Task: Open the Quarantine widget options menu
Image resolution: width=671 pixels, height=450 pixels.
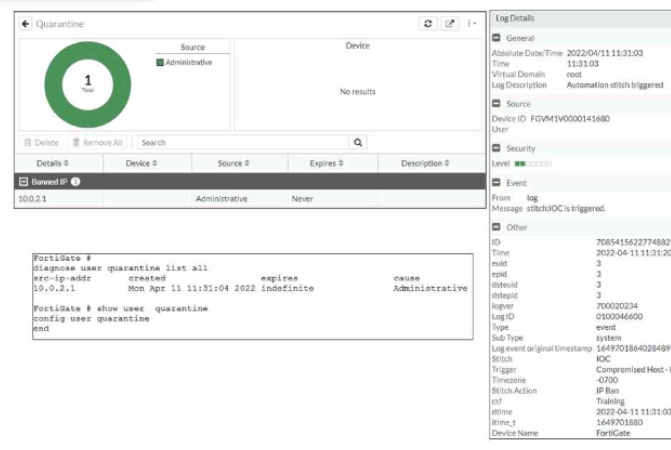Action: tap(471, 24)
